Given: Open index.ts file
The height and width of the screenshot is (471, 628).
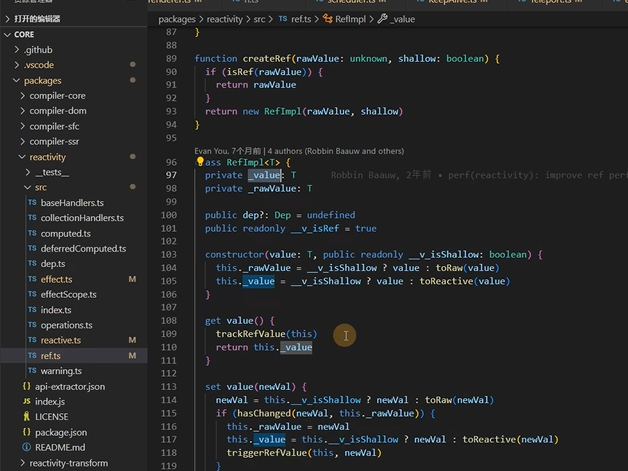Looking at the screenshot, I should tap(56, 310).
